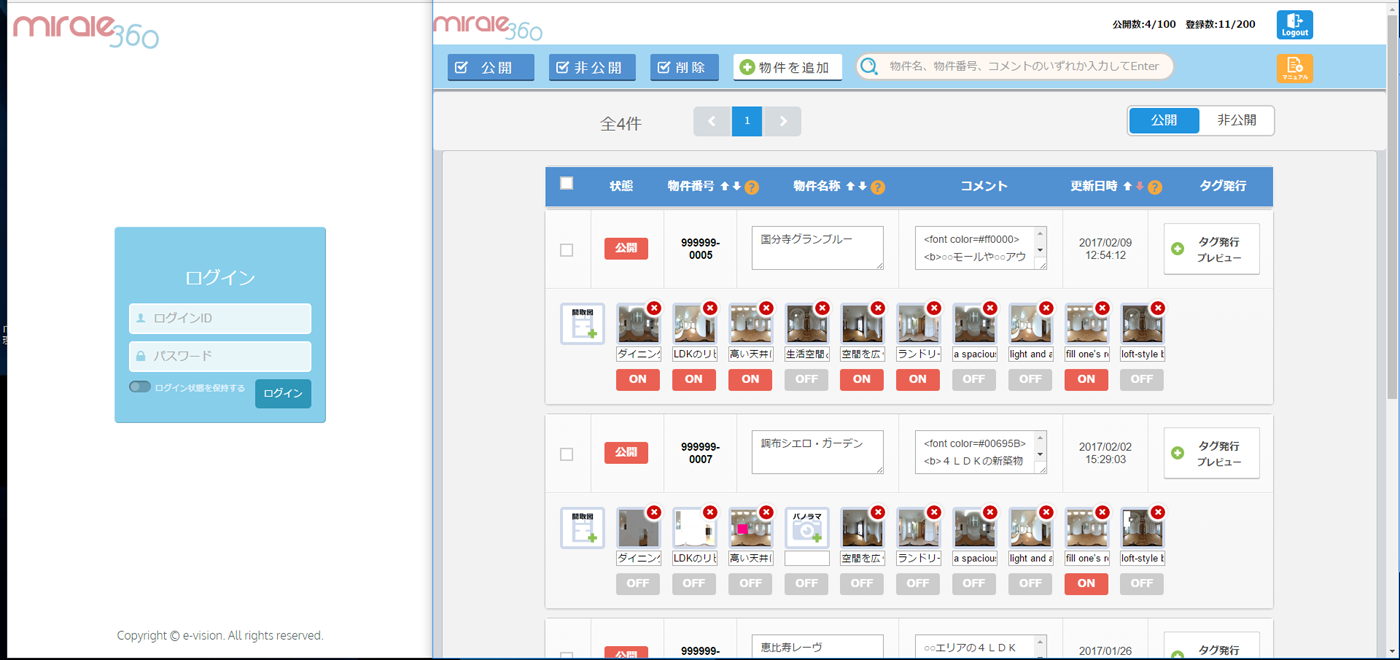Go to next page arrow

pos(783,121)
